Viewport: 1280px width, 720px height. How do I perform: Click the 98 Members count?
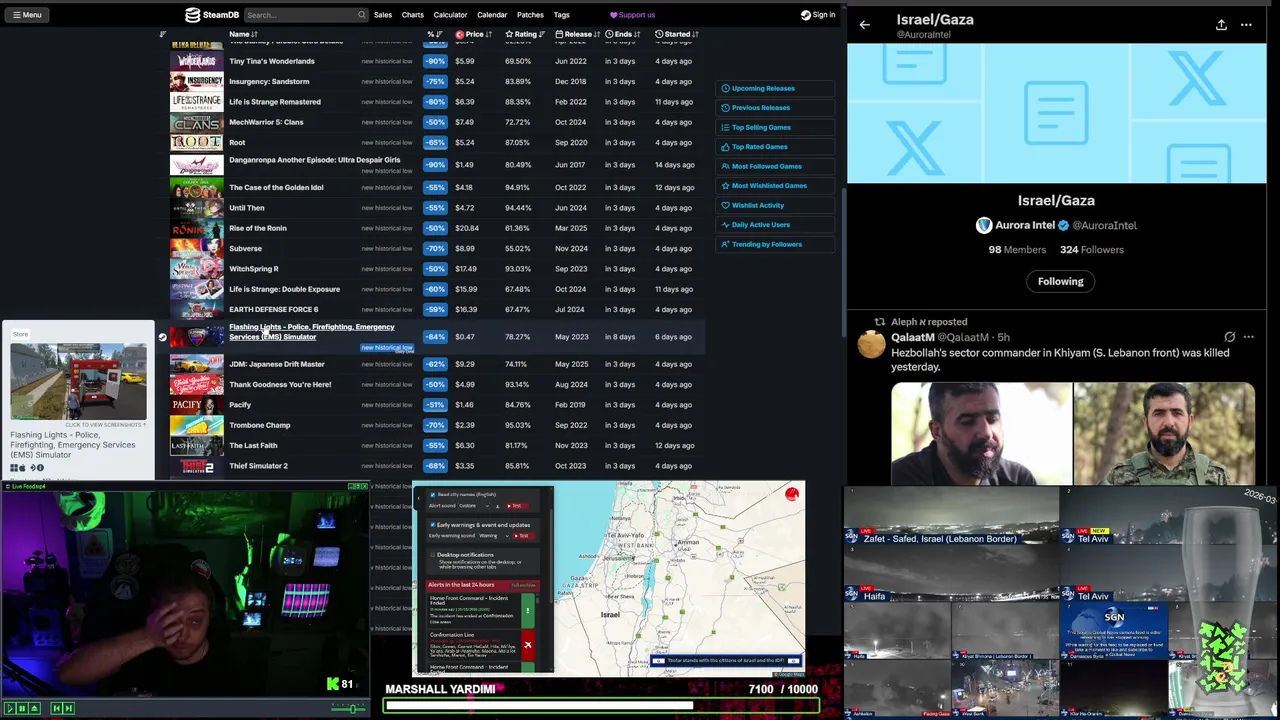pos(1017,250)
